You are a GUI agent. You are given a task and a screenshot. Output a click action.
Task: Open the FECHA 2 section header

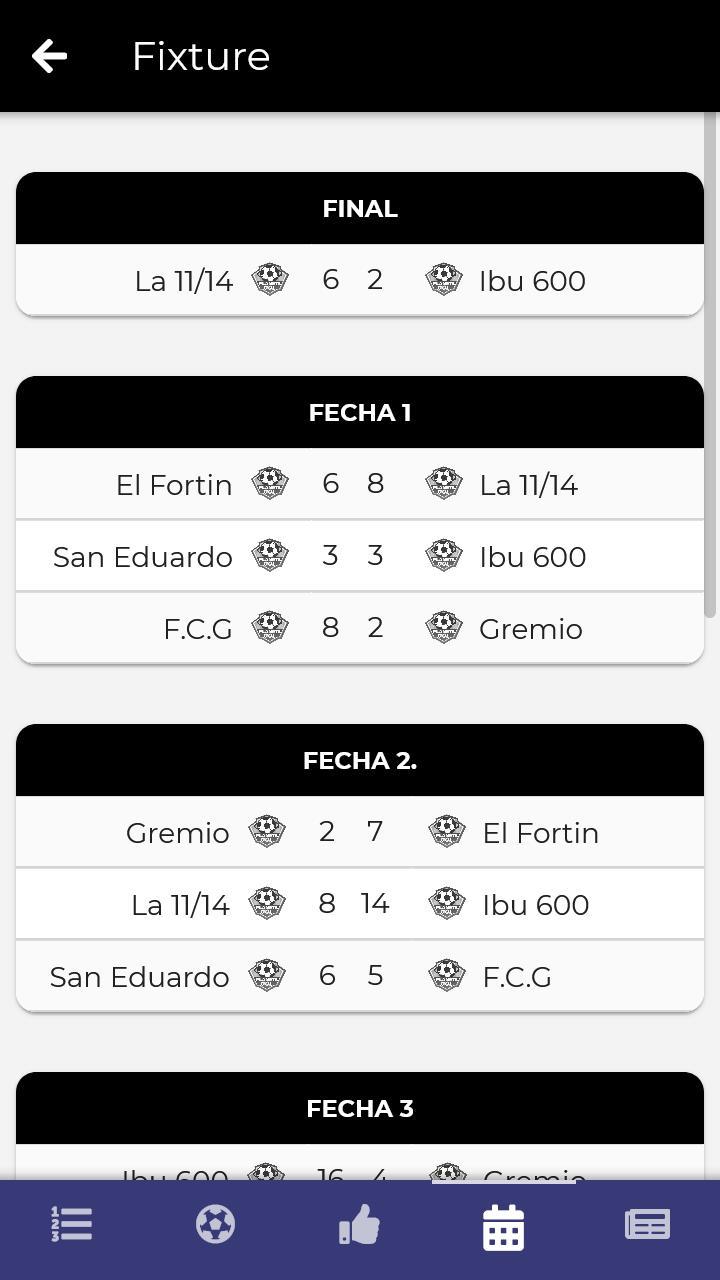pyautogui.click(x=360, y=760)
